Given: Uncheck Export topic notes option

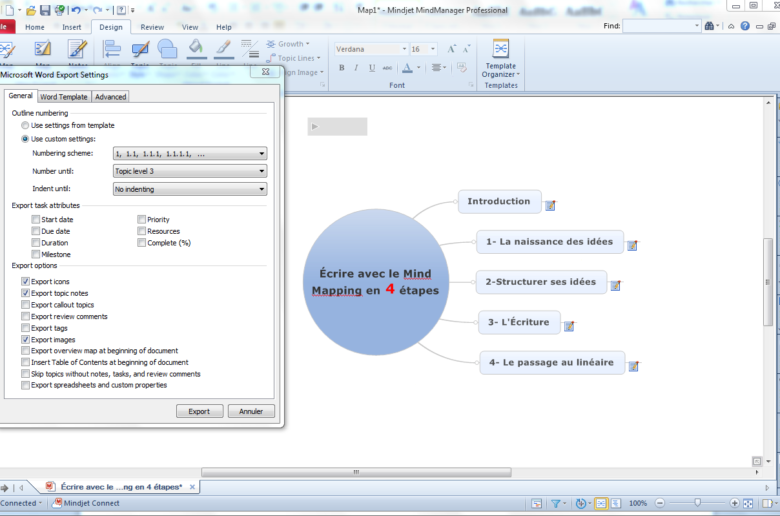Looking at the screenshot, I should tap(26, 293).
